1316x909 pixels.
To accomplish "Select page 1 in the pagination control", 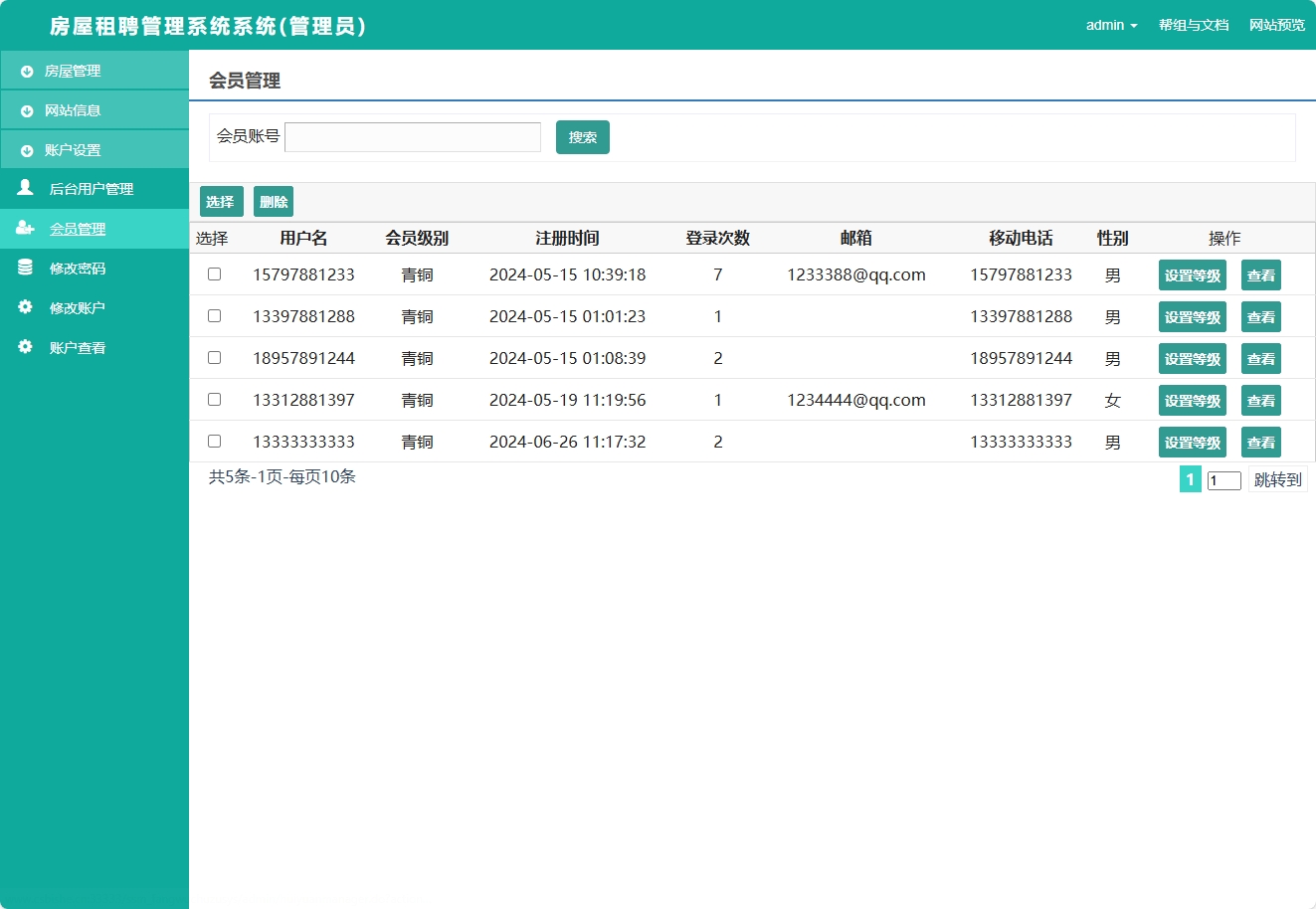I will [1190, 479].
